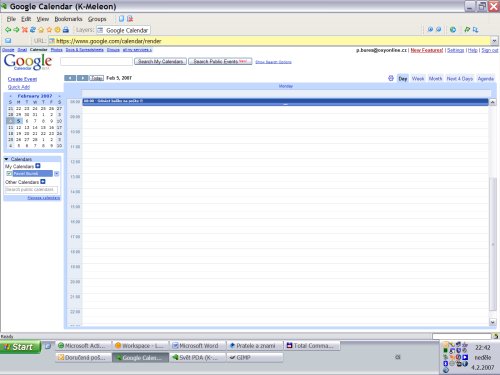Click next month arrow in mini calendar
500x375 pixels.
(59, 96)
